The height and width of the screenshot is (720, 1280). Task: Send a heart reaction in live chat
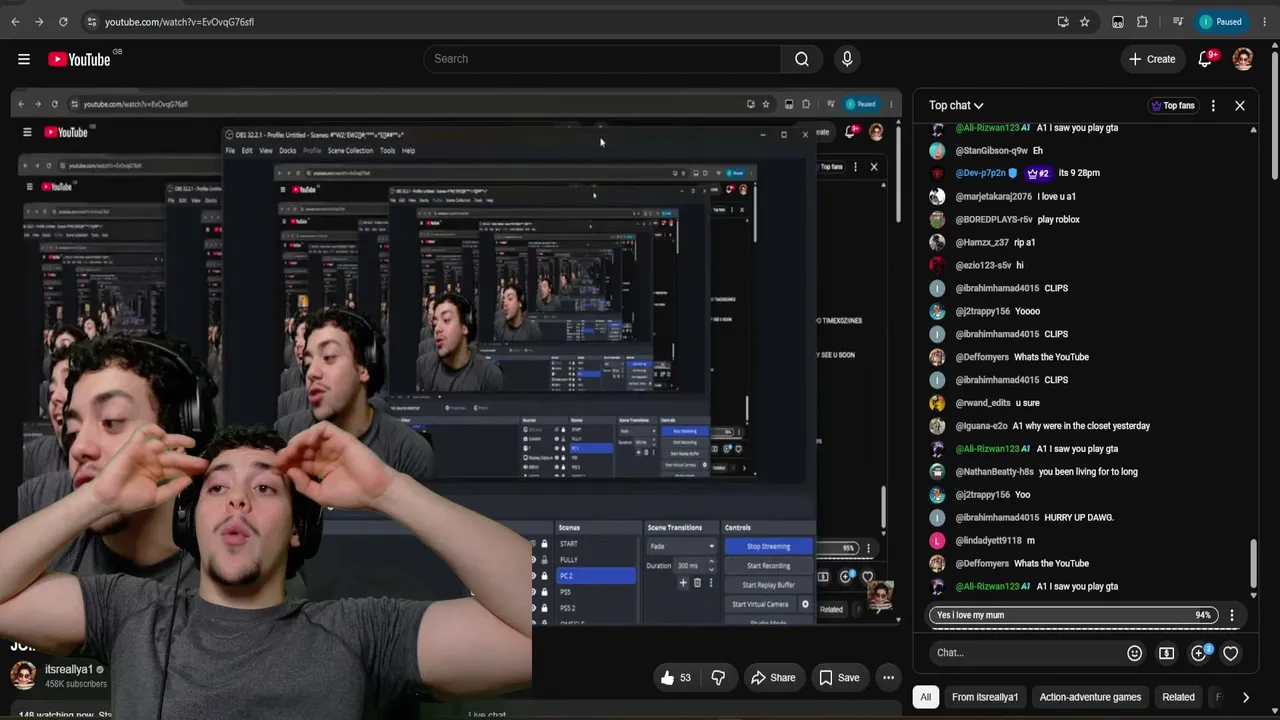tap(1231, 653)
